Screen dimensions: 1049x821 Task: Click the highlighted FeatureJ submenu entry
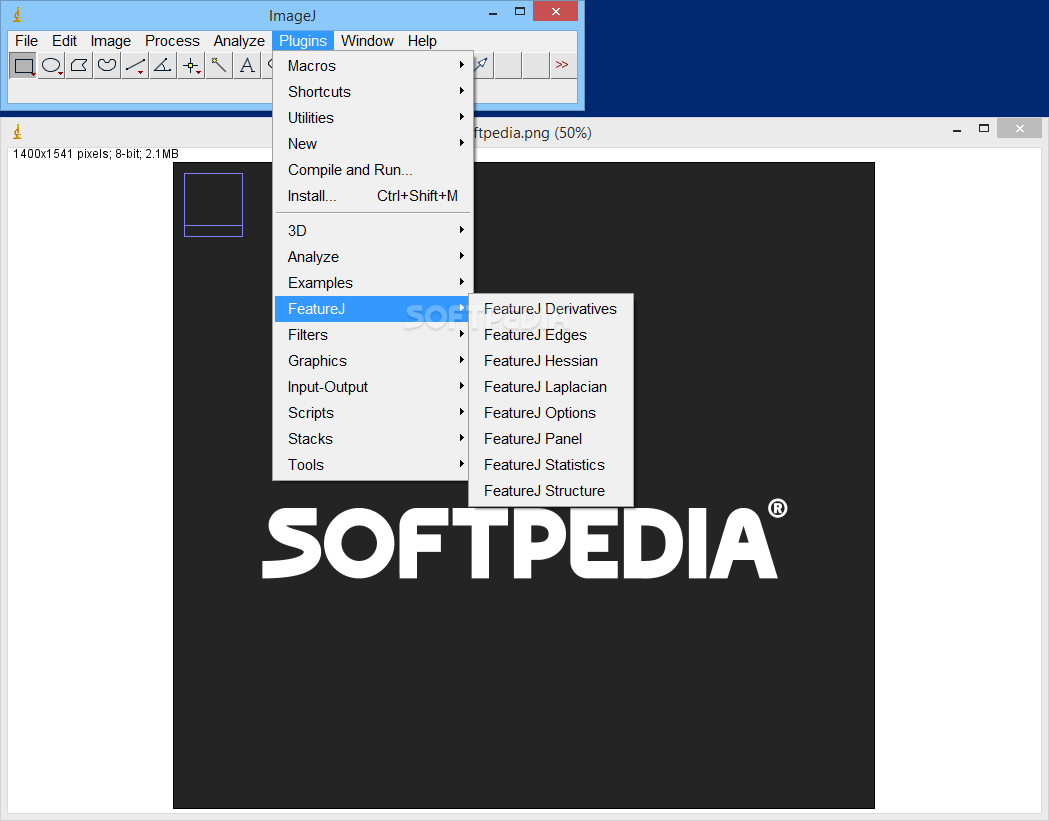[x=373, y=309]
